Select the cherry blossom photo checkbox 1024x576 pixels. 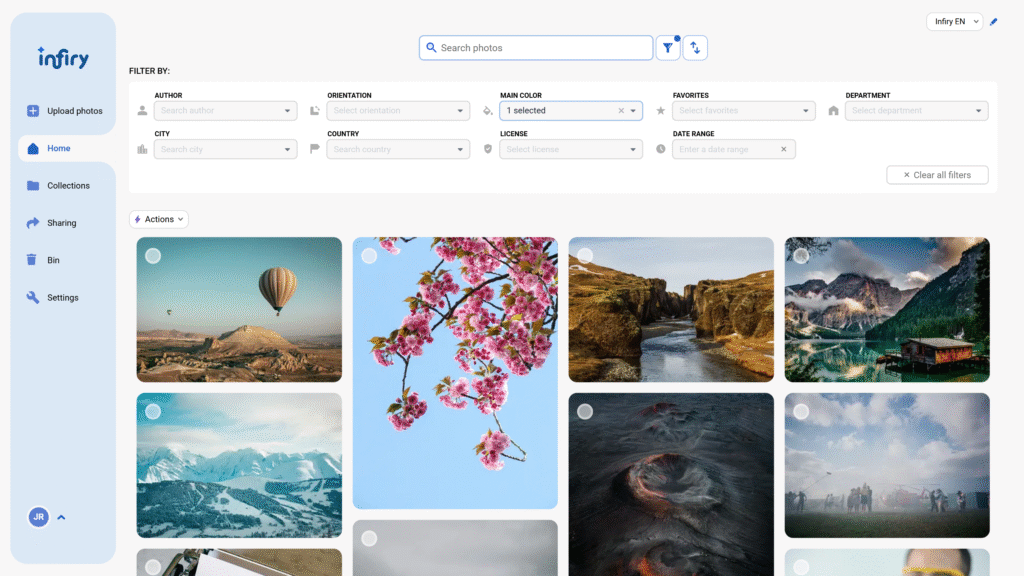pos(369,256)
